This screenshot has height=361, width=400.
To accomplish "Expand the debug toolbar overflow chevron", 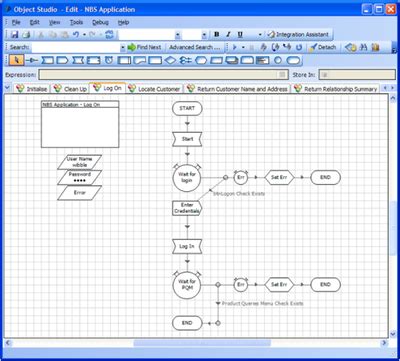I will (394, 50).
